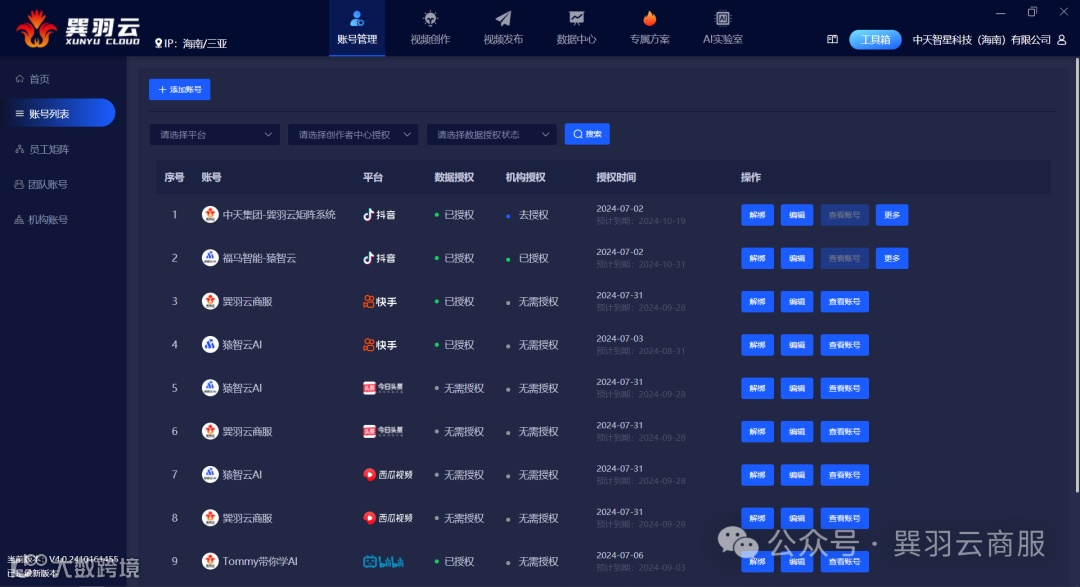The width and height of the screenshot is (1080, 587).
Task: Click avatar of 福马智能-猿智云
Action: click(210, 258)
